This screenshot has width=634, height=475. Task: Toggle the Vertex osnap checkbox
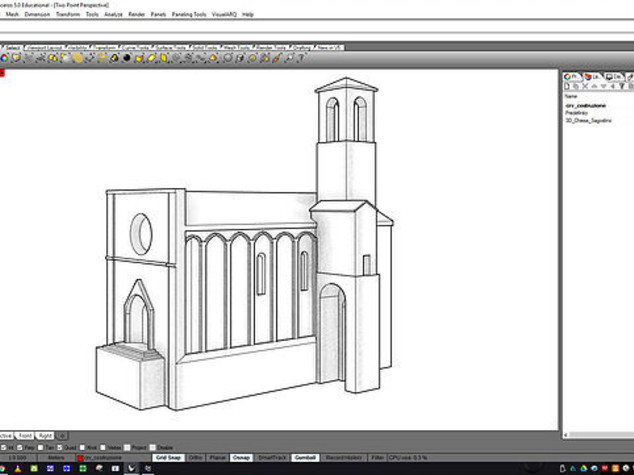pyautogui.click(x=103, y=448)
